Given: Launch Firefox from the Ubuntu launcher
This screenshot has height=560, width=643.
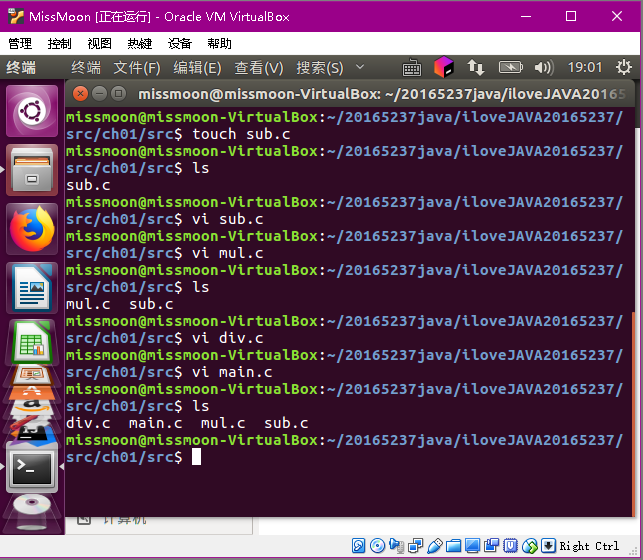Looking at the screenshot, I should pos(32,229).
